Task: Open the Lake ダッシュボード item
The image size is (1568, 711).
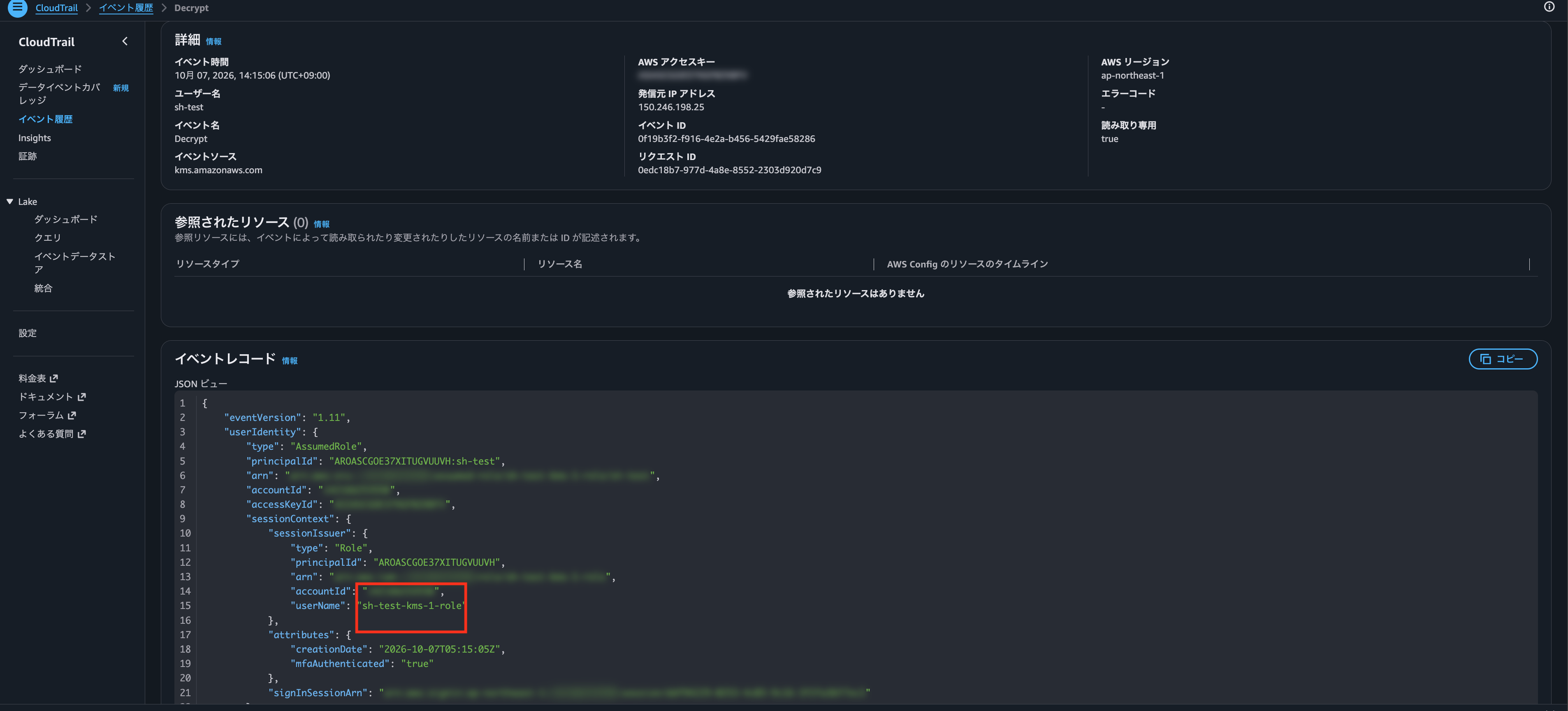Action: (x=66, y=219)
